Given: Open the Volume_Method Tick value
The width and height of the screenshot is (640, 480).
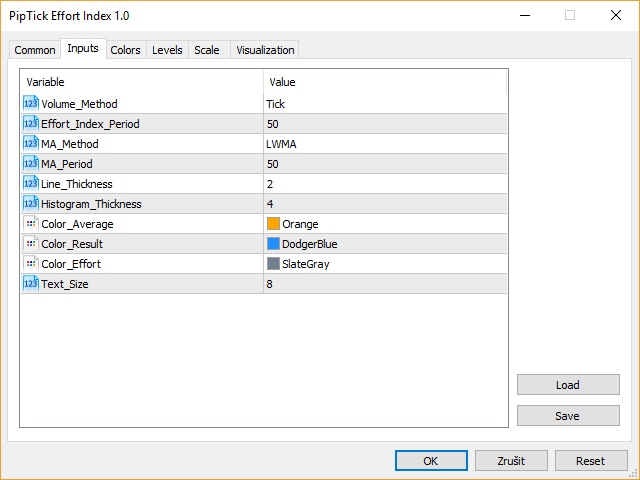Looking at the screenshot, I should coord(385,104).
